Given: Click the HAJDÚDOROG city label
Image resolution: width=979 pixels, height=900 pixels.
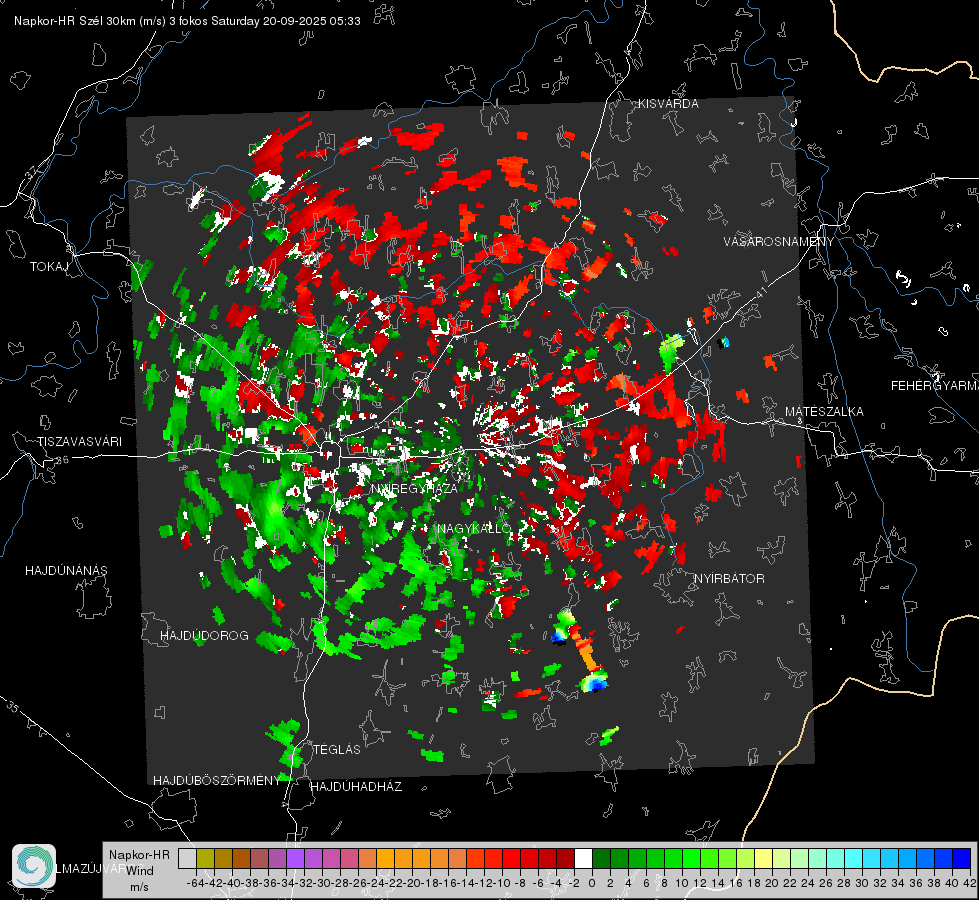Looking at the screenshot, I should coord(204,635).
